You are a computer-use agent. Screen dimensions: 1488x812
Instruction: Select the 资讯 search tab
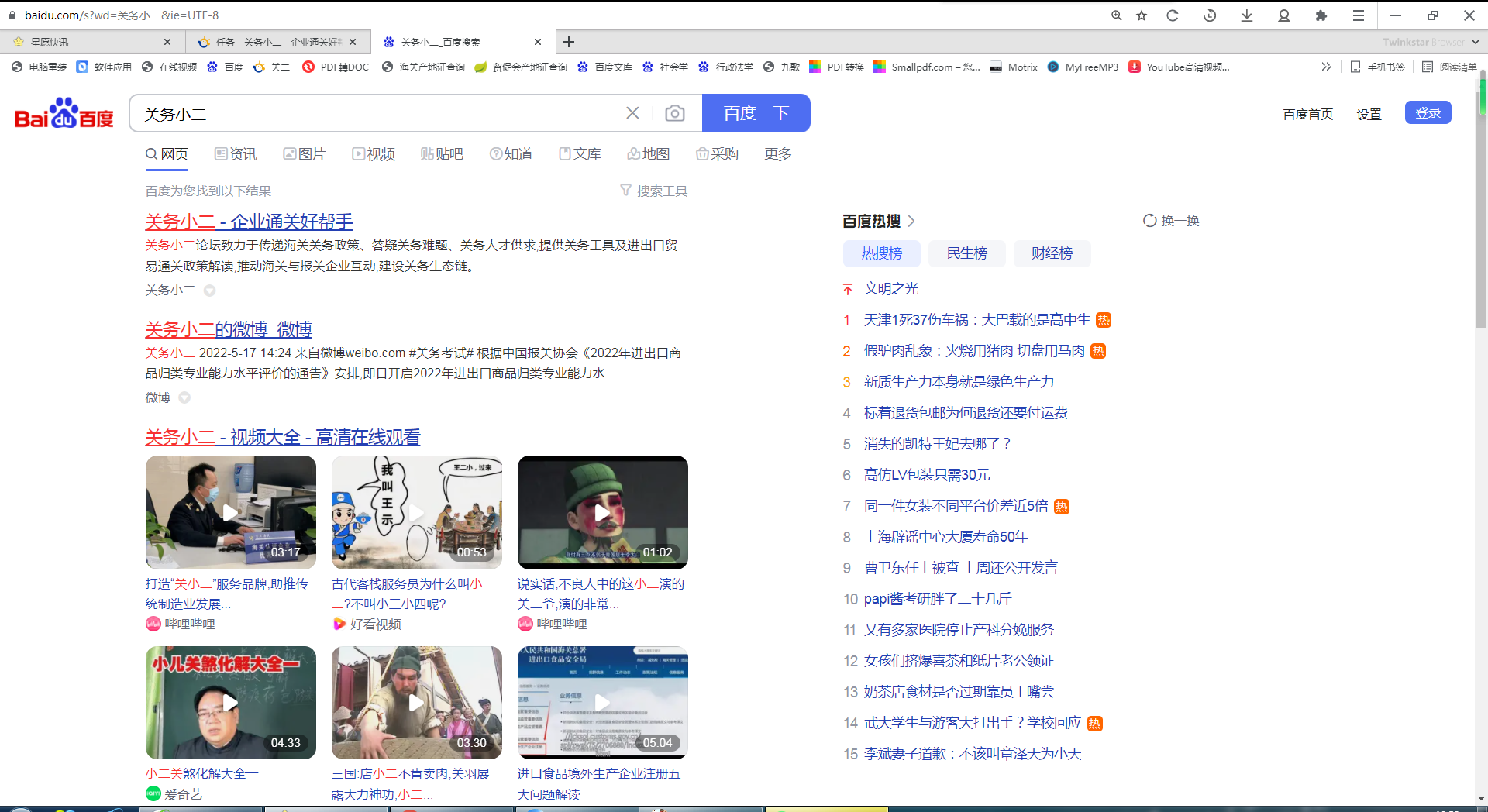click(236, 154)
